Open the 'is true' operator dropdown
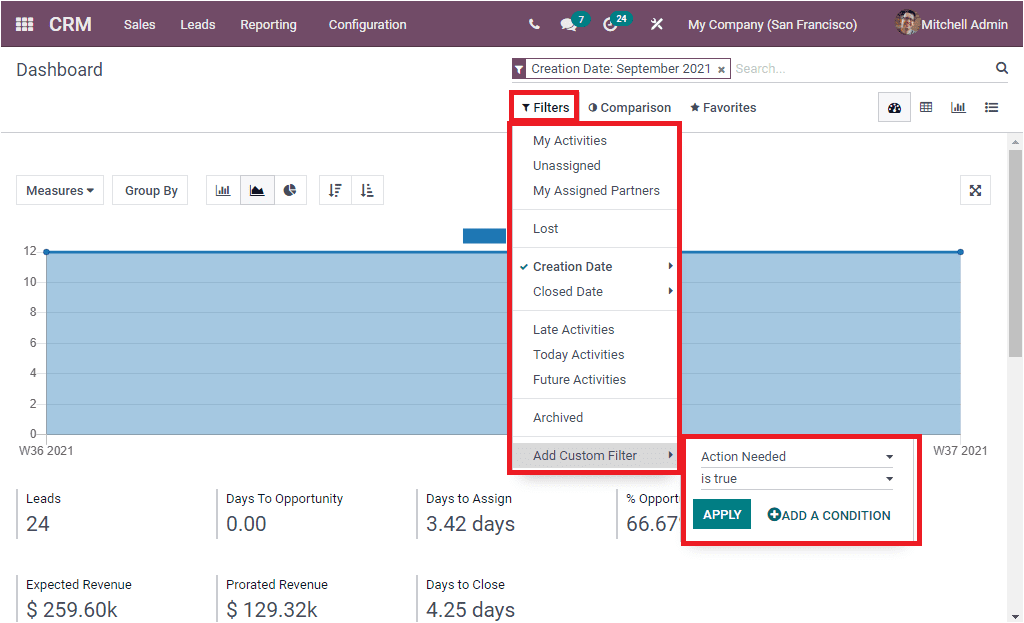Viewport: 1024px width, 623px height. coord(795,478)
